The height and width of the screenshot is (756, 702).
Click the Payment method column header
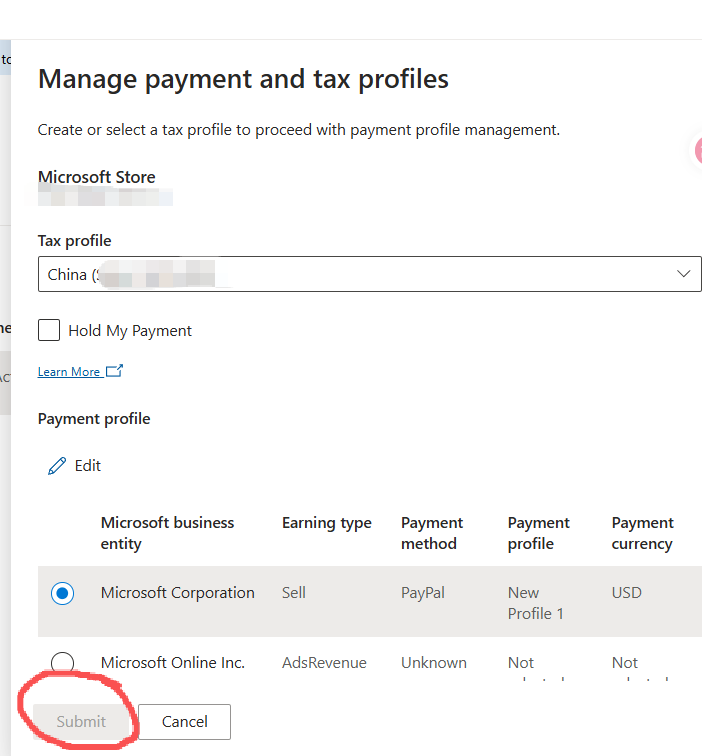432,533
